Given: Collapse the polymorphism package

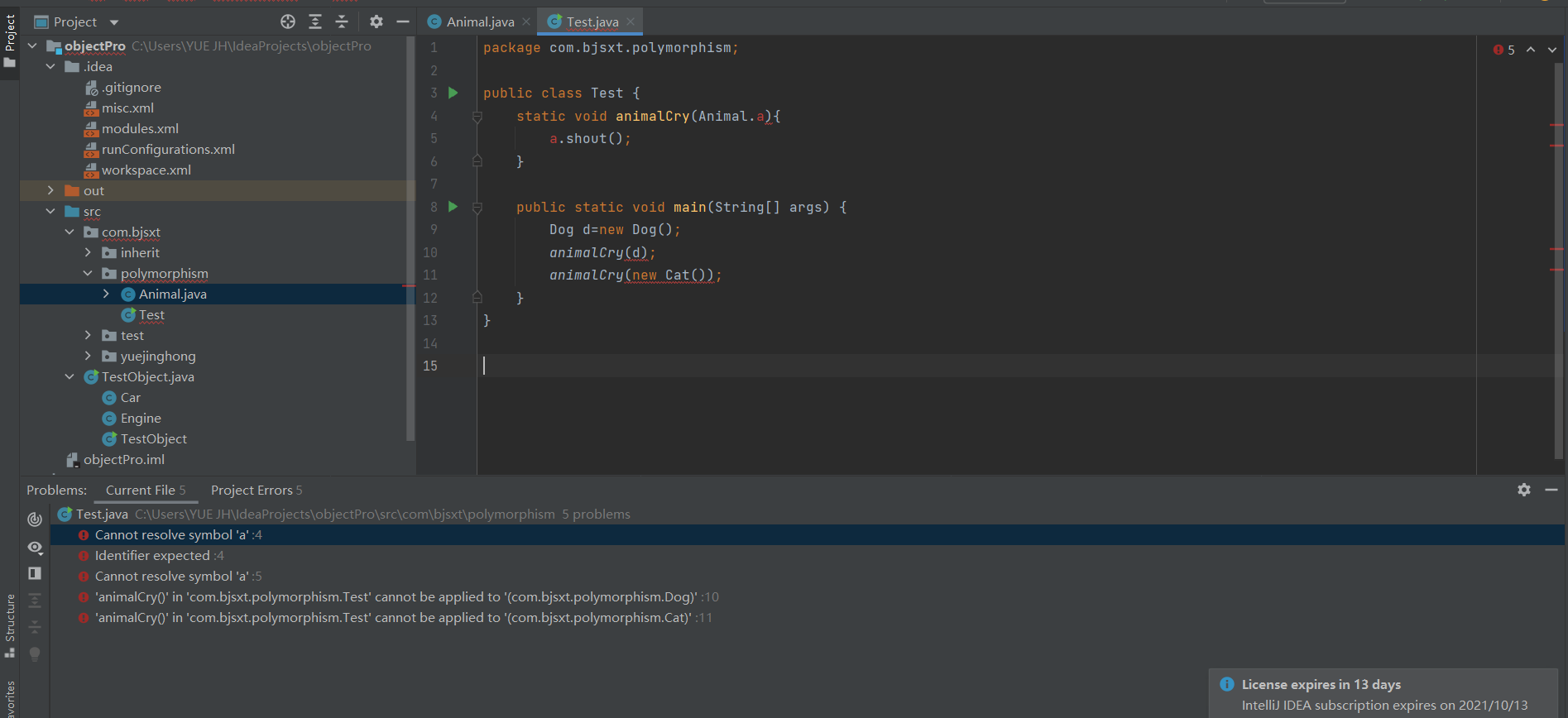Looking at the screenshot, I should click(x=89, y=273).
